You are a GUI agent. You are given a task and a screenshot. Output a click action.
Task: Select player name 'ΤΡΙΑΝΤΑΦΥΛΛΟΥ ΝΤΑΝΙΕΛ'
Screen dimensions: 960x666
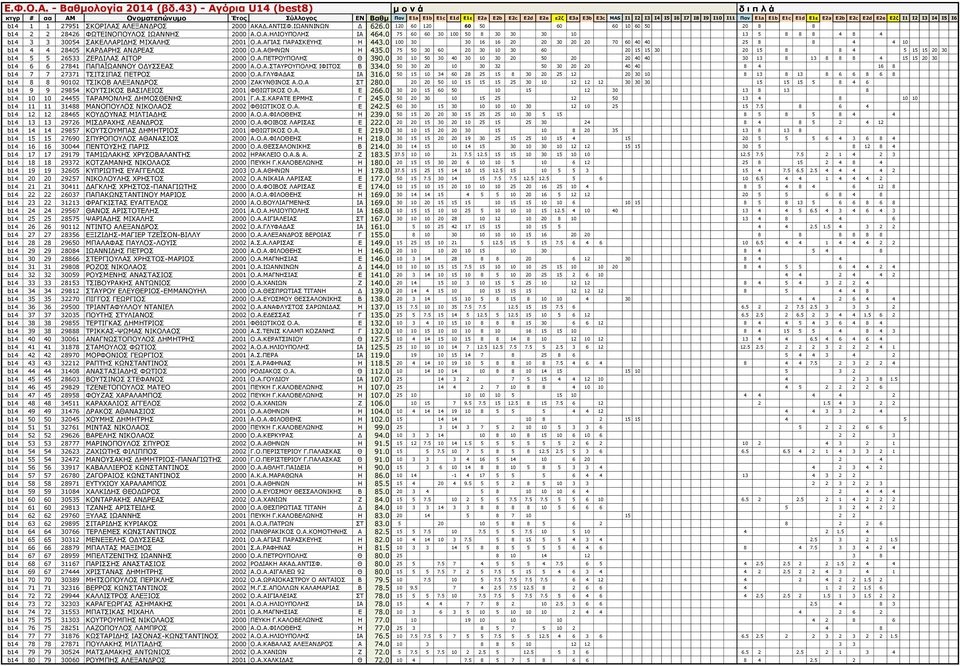[130, 307]
